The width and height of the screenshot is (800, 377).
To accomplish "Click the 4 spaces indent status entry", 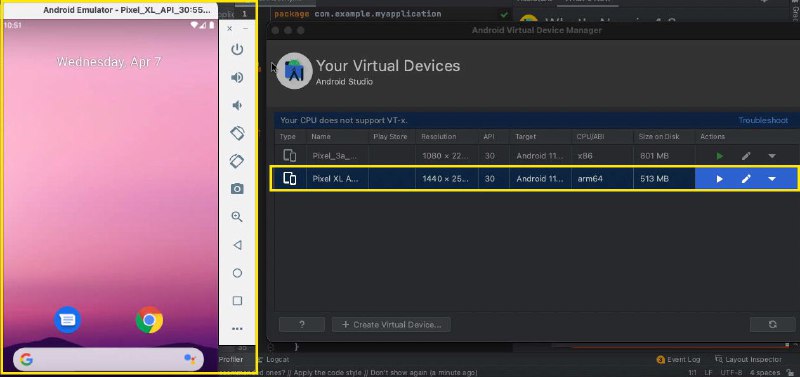I will tap(765, 372).
